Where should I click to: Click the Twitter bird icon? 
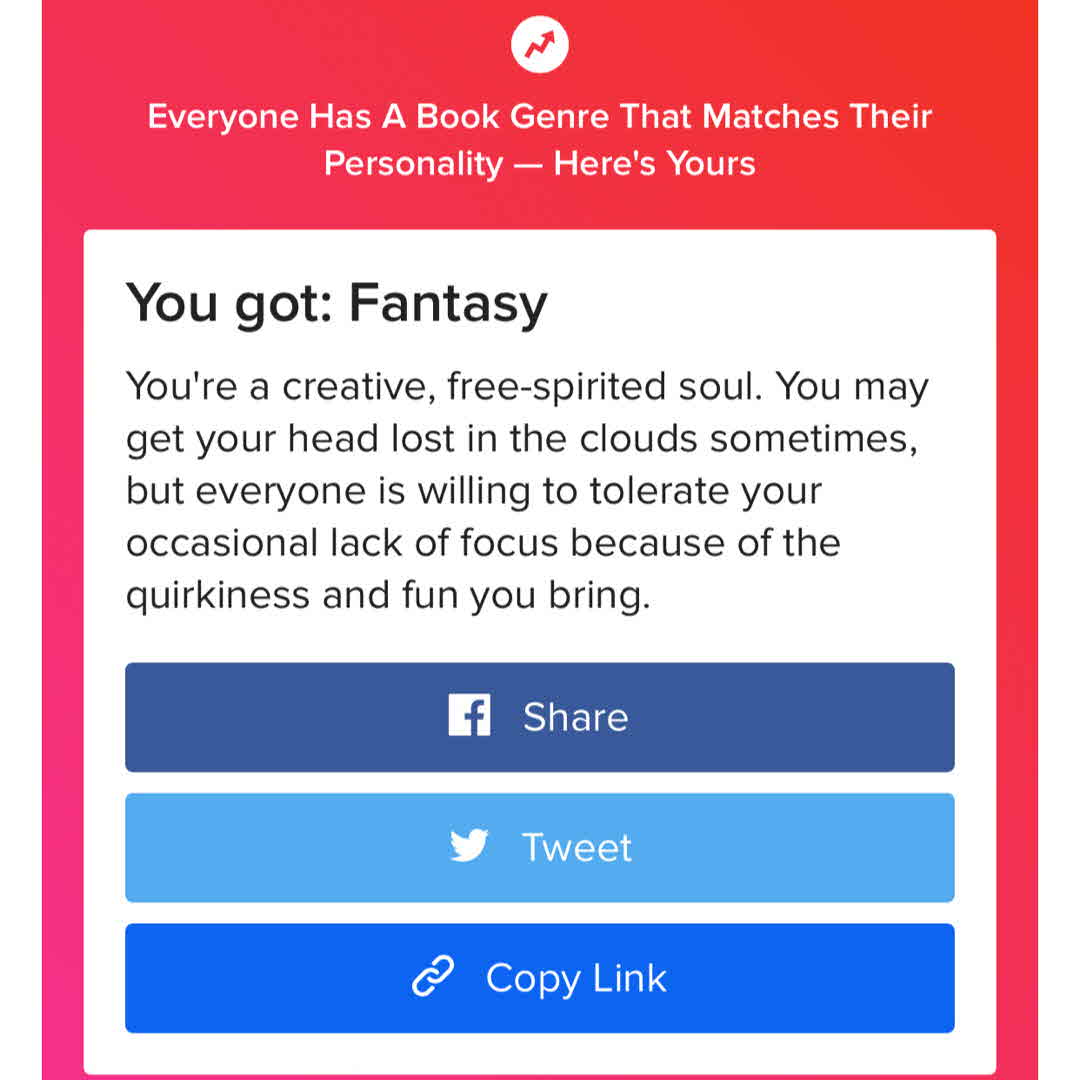(x=469, y=847)
